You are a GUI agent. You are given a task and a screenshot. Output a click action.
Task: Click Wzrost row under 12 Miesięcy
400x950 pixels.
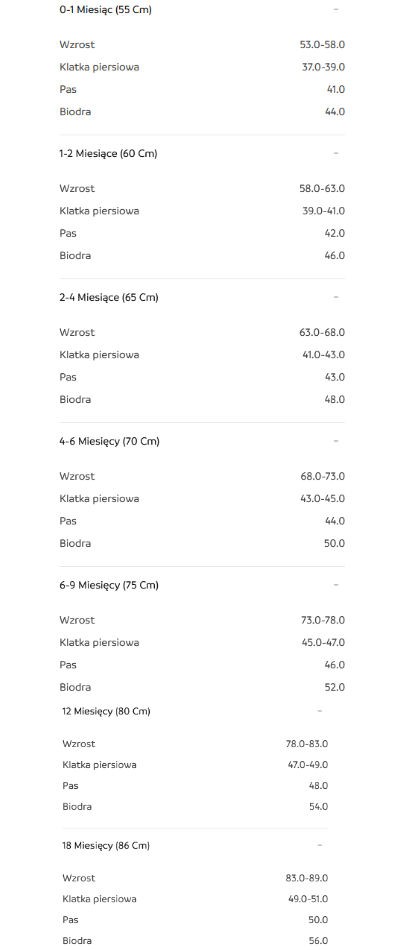(x=195, y=744)
